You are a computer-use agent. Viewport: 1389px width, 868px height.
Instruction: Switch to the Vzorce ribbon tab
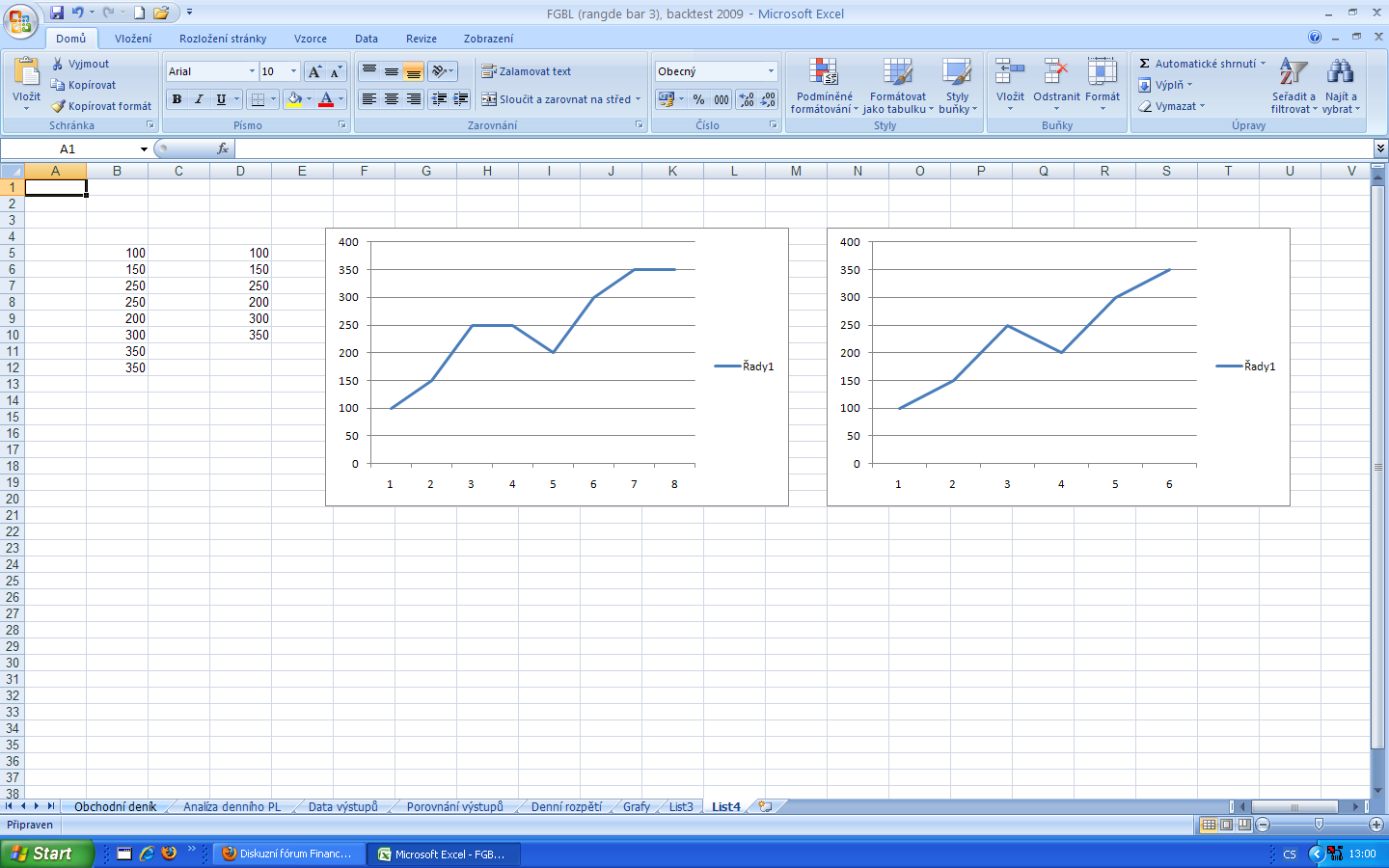click(x=311, y=39)
